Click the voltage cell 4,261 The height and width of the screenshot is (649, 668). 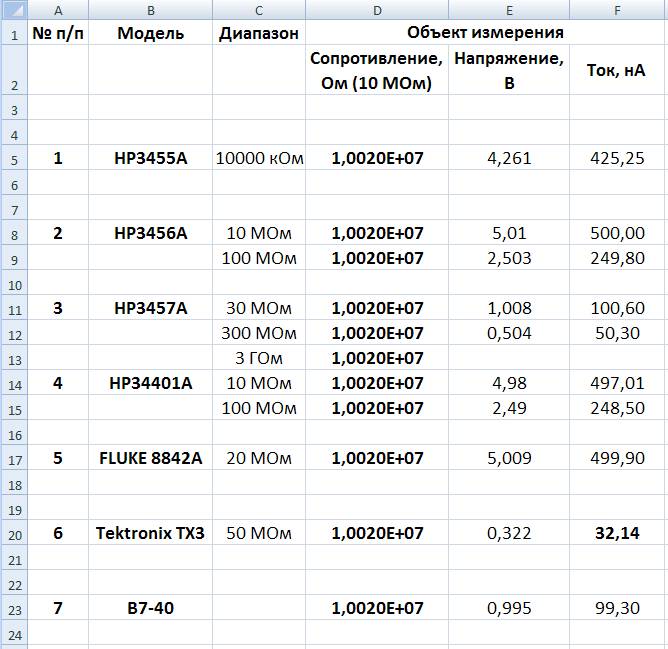509,158
